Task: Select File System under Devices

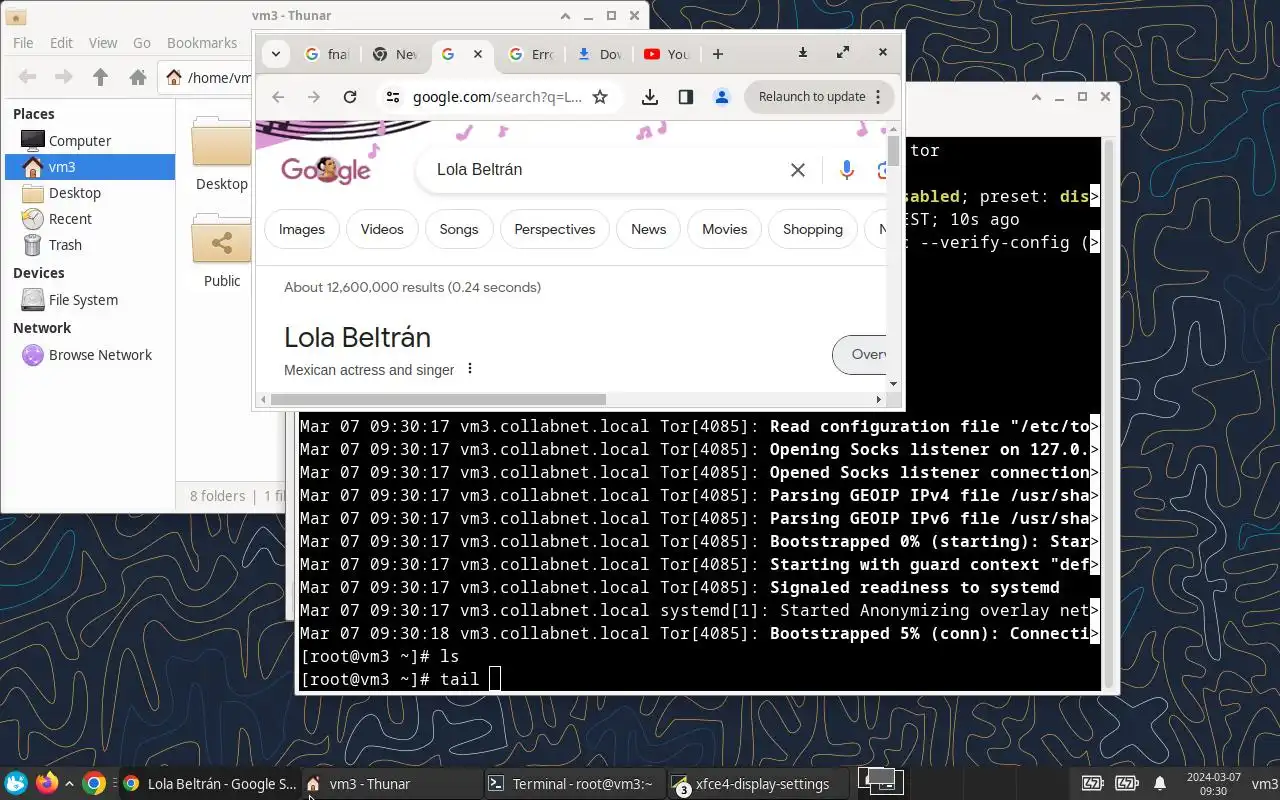Action: 90,300
